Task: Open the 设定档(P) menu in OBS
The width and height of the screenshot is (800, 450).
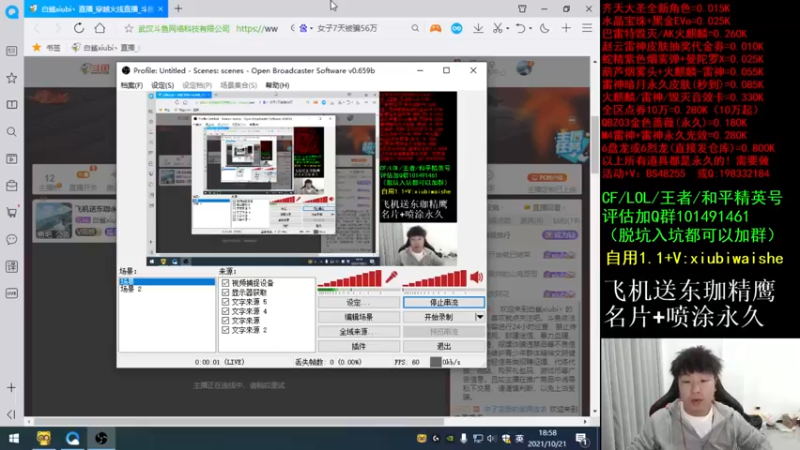Action: pyautogui.click(x=197, y=85)
